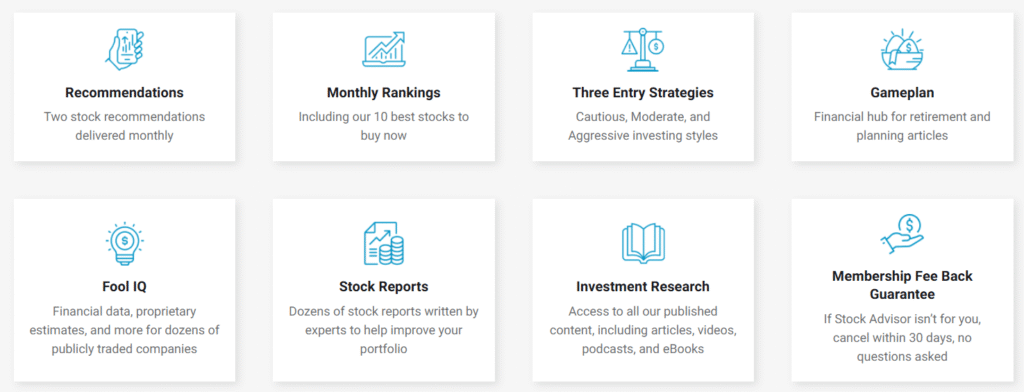
Task: Click the nest egg Gameplan icon
Action: (x=903, y=49)
